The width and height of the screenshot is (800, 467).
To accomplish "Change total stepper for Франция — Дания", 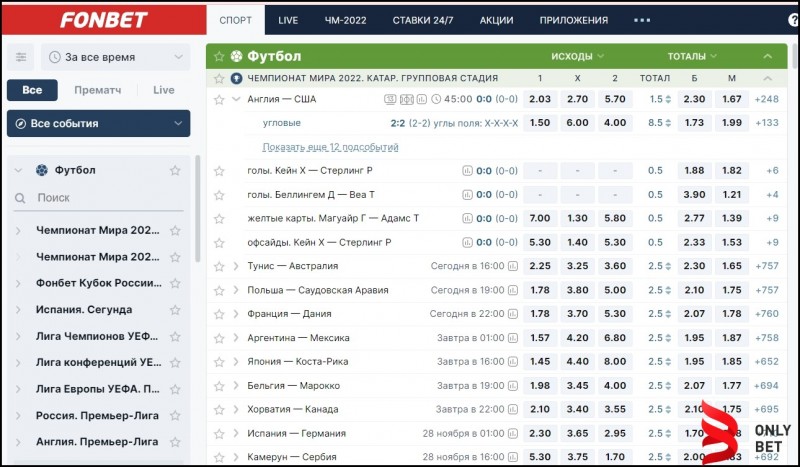I will pyautogui.click(x=668, y=314).
